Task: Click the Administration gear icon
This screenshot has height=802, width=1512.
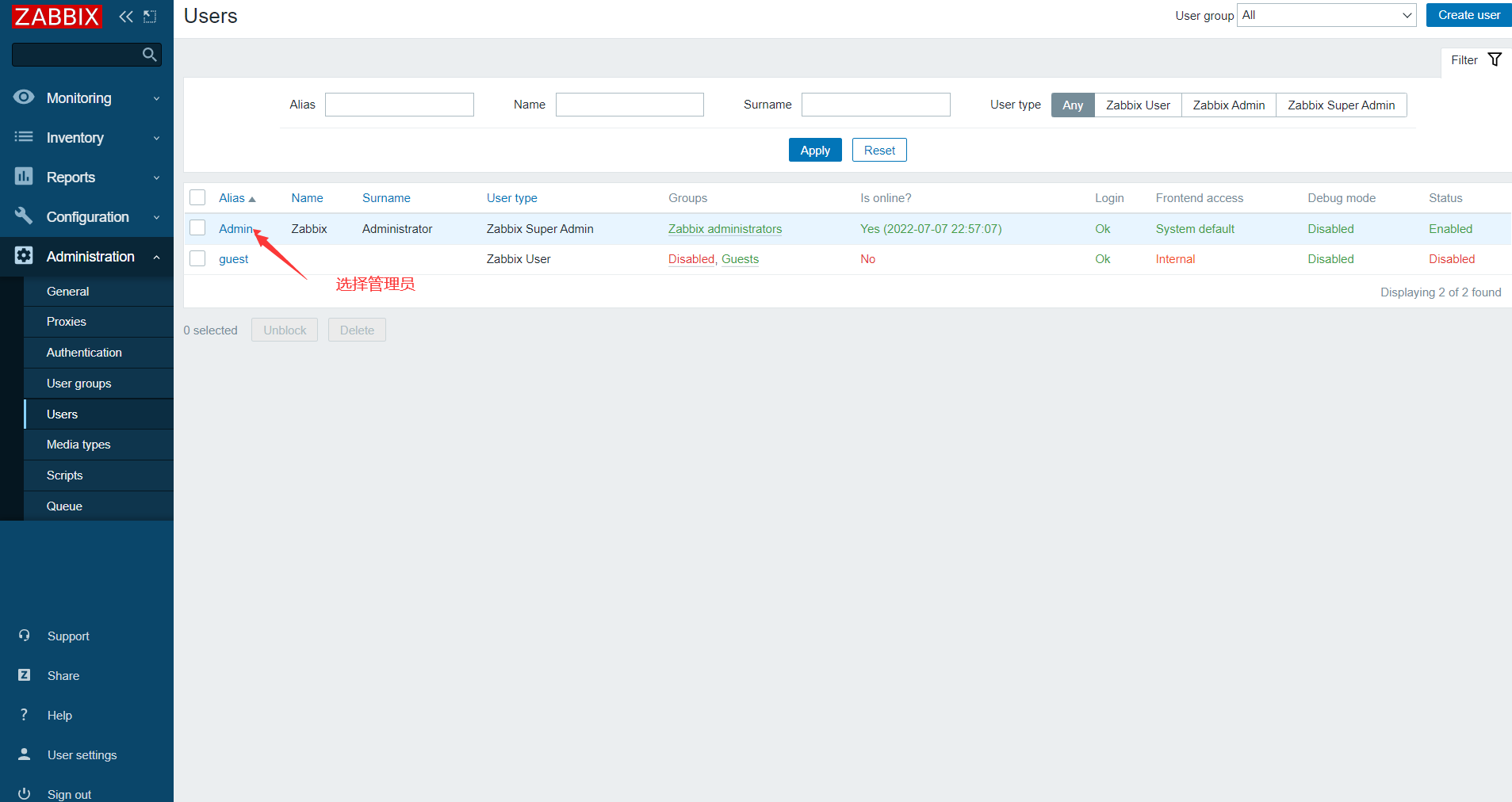Action: coord(24,255)
